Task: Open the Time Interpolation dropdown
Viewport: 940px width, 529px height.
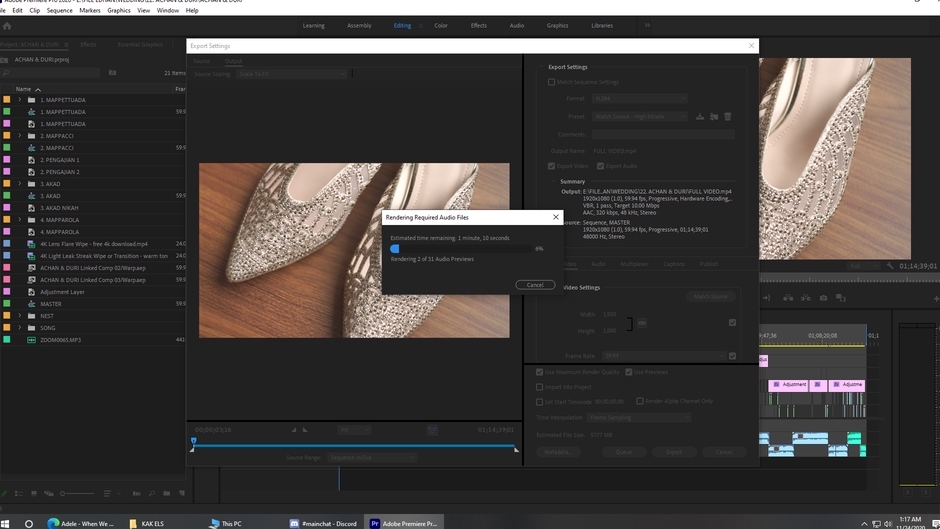Action: point(638,417)
